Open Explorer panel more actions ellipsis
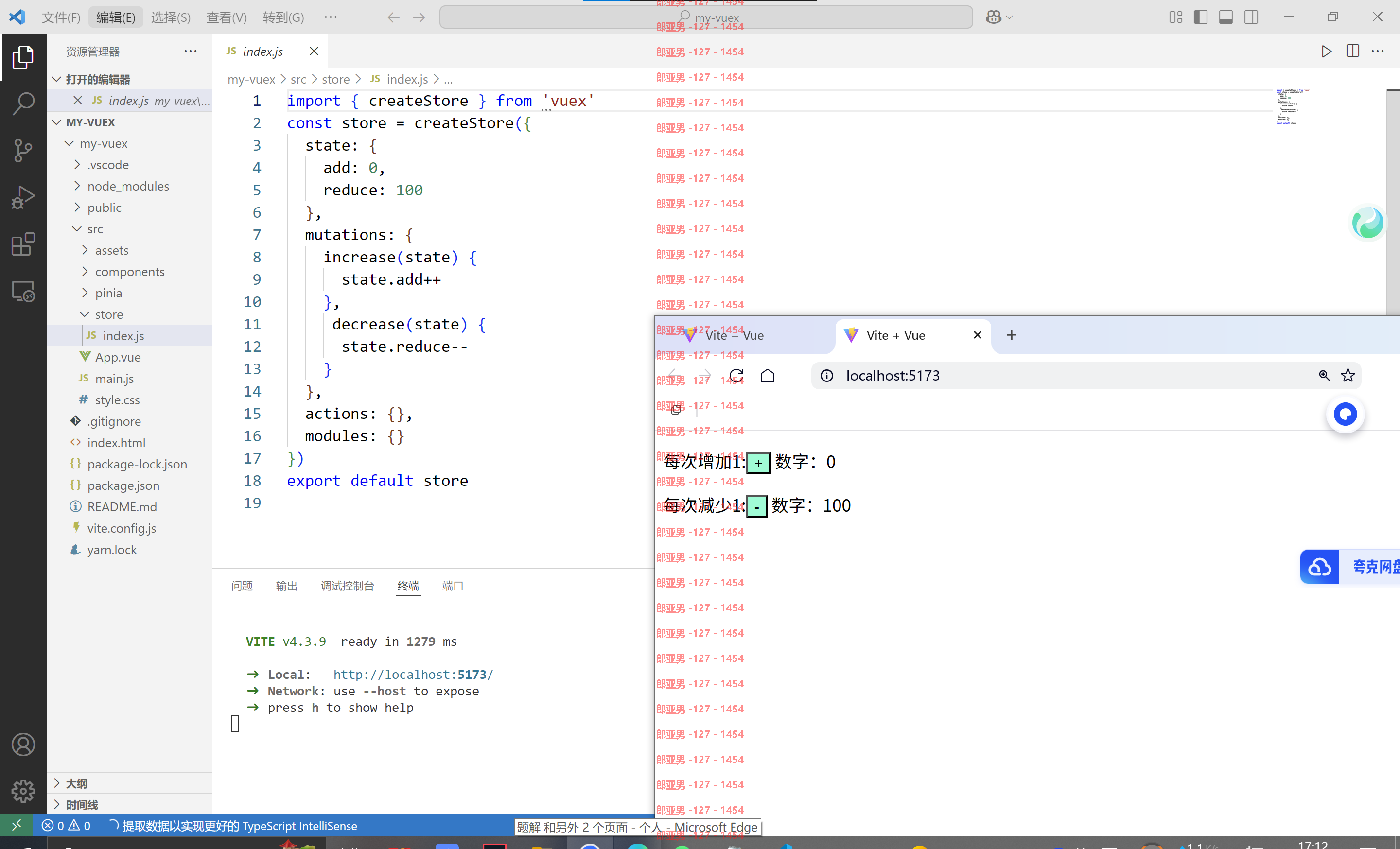The height and width of the screenshot is (849, 1400). click(191, 51)
